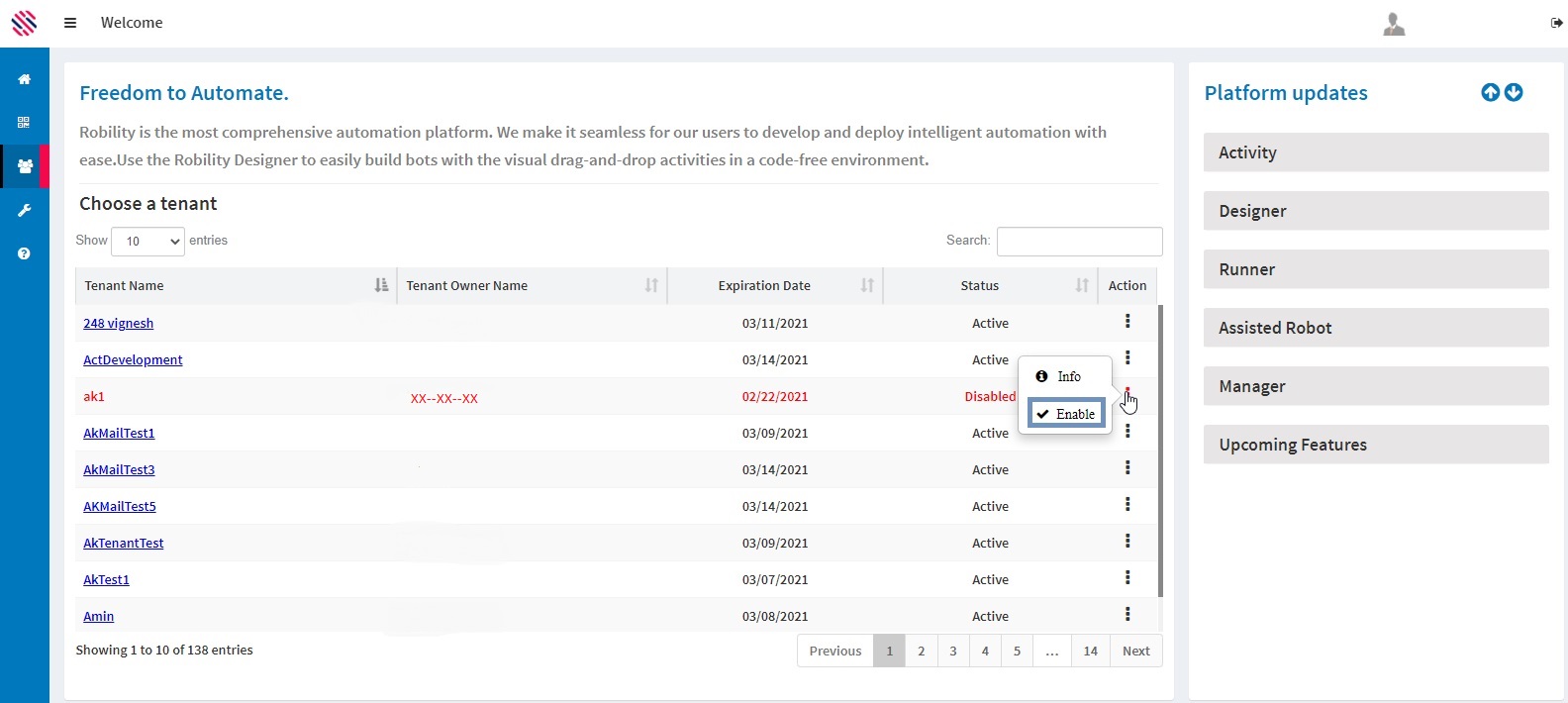The width and height of the screenshot is (1568, 703).
Task: Open the ActDevelopment tenant link
Action: coord(133,359)
